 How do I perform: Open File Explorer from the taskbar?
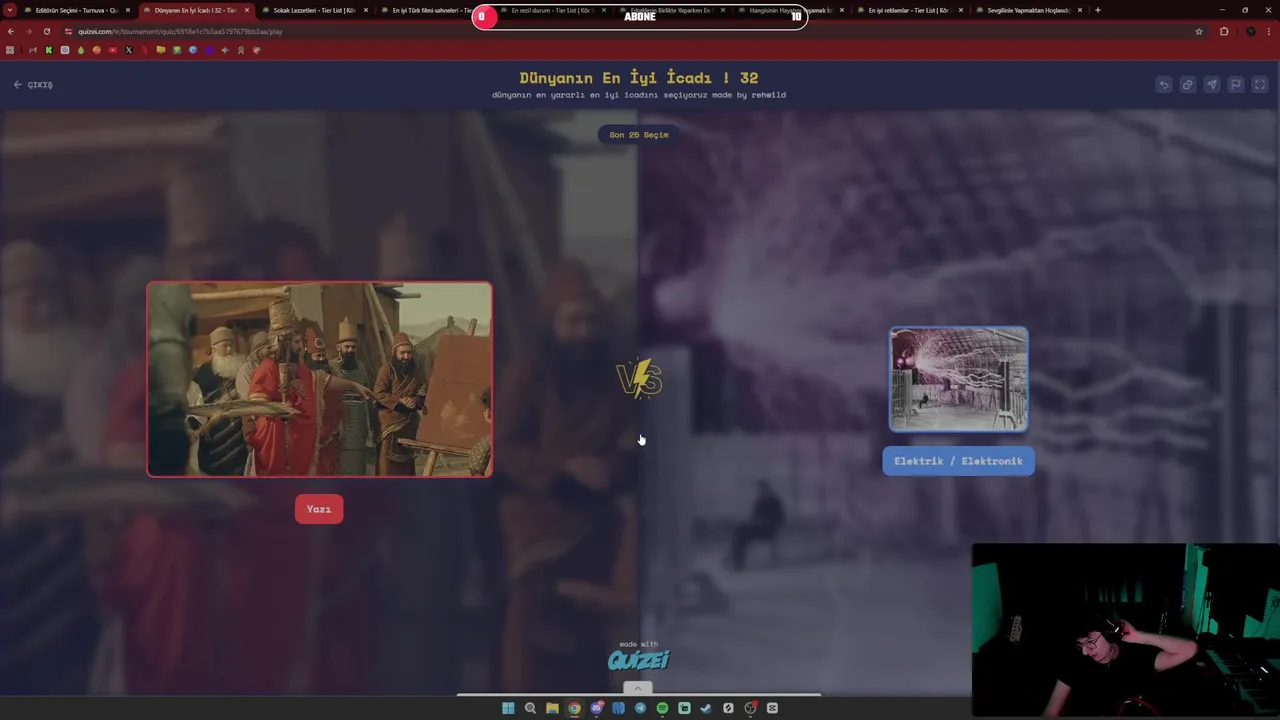(552, 708)
